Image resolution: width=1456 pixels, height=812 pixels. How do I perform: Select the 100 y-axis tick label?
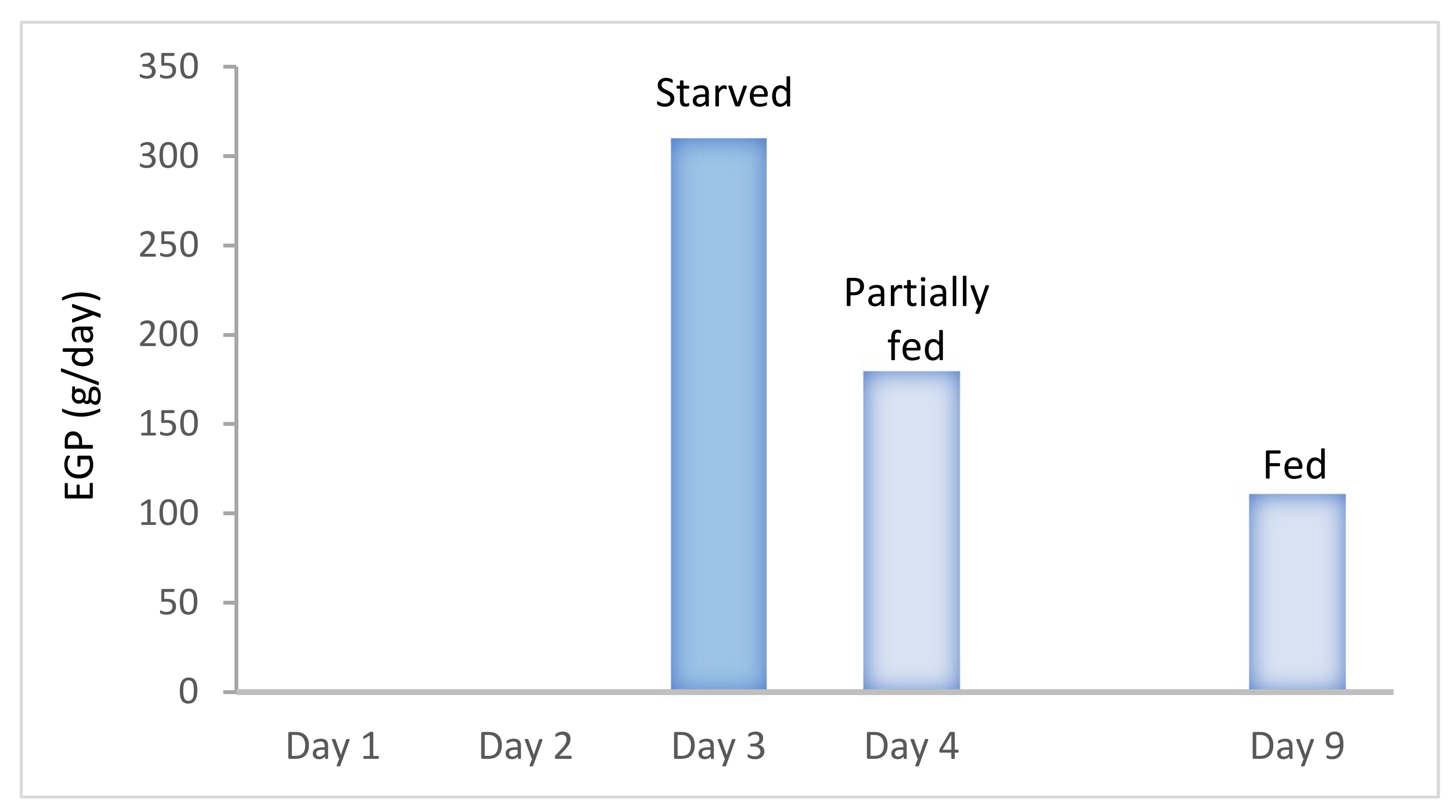coord(168,513)
